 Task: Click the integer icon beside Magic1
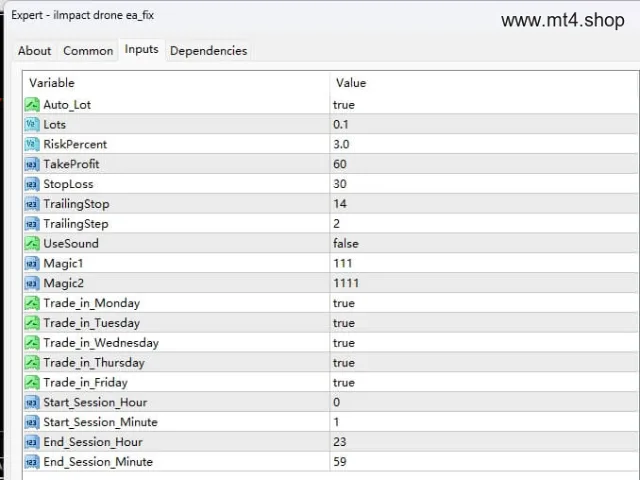(x=32, y=263)
